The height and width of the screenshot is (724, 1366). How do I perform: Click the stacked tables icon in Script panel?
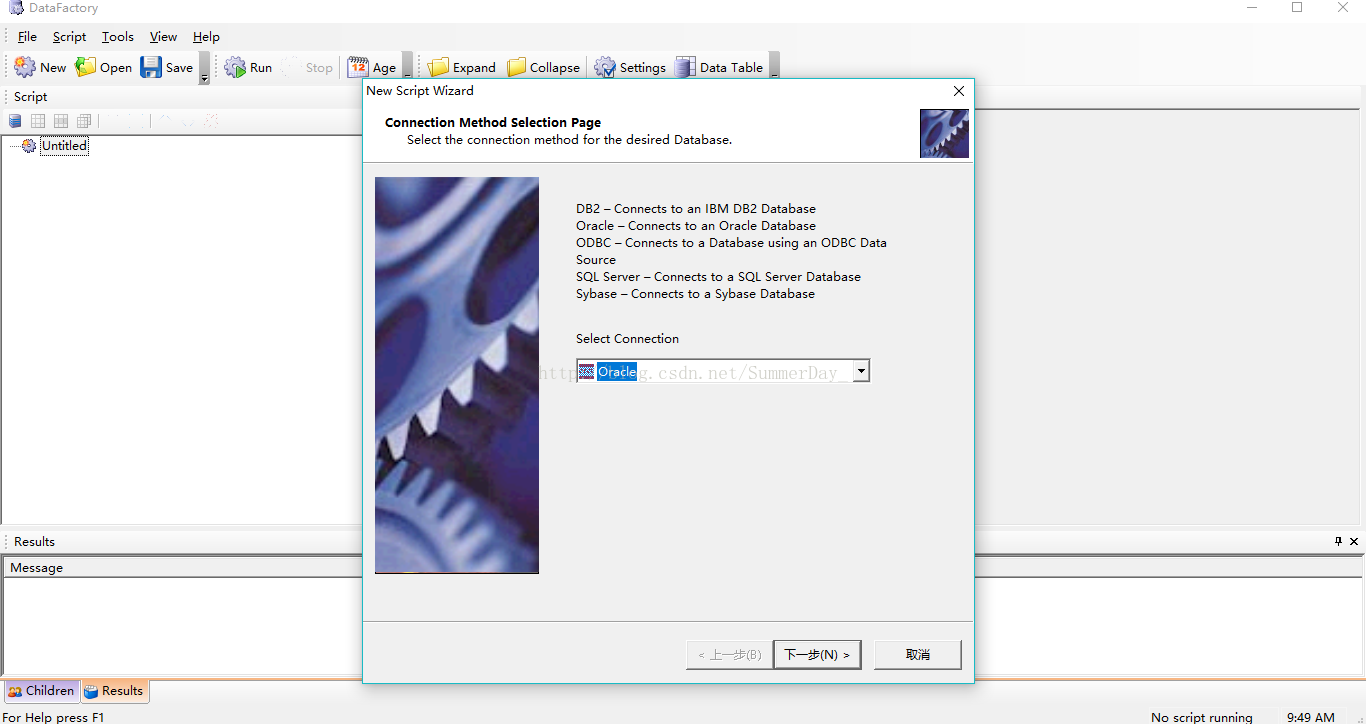click(x=84, y=121)
